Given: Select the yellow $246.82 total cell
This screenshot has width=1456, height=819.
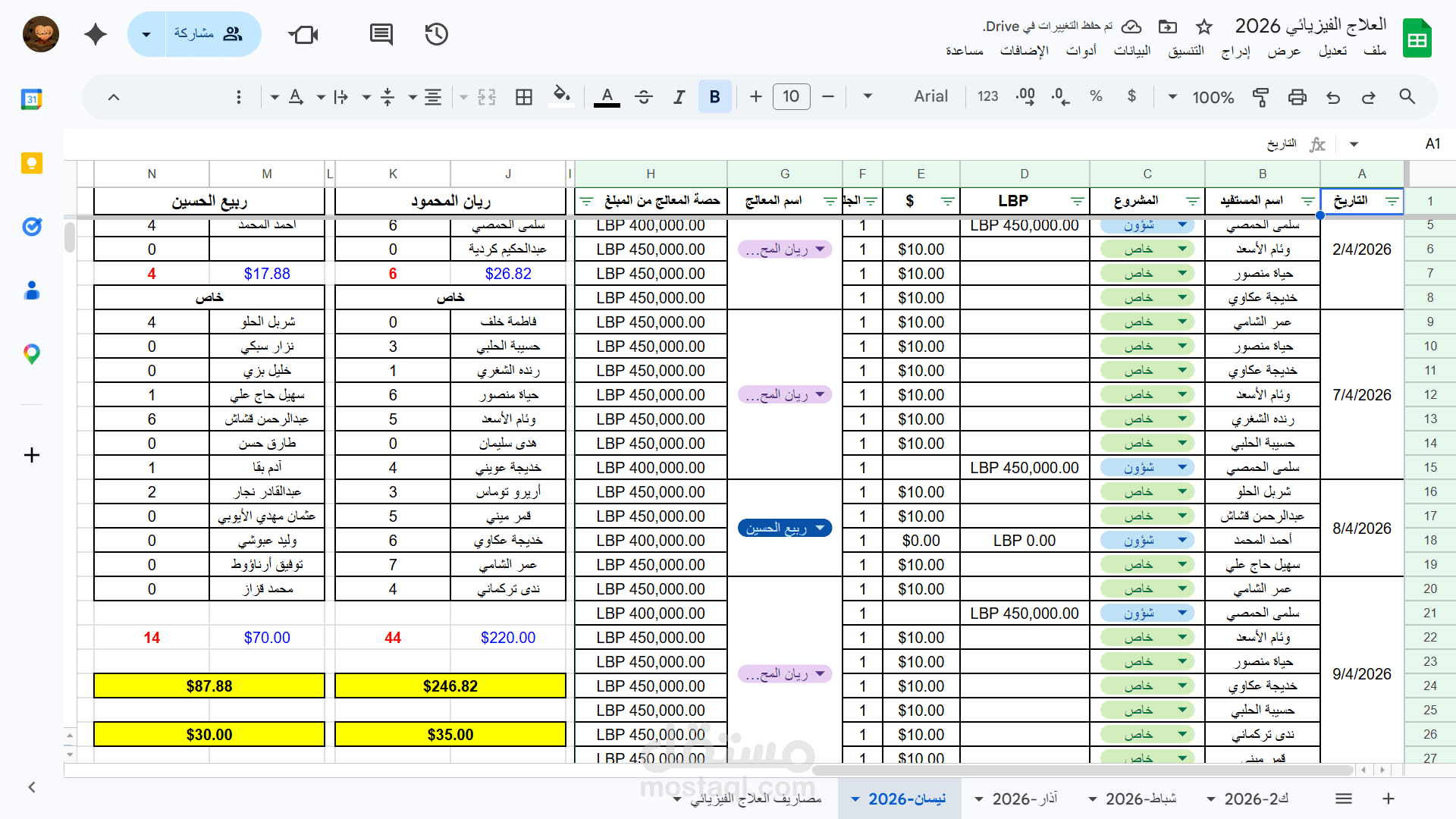Looking at the screenshot, I should (450, 686).
